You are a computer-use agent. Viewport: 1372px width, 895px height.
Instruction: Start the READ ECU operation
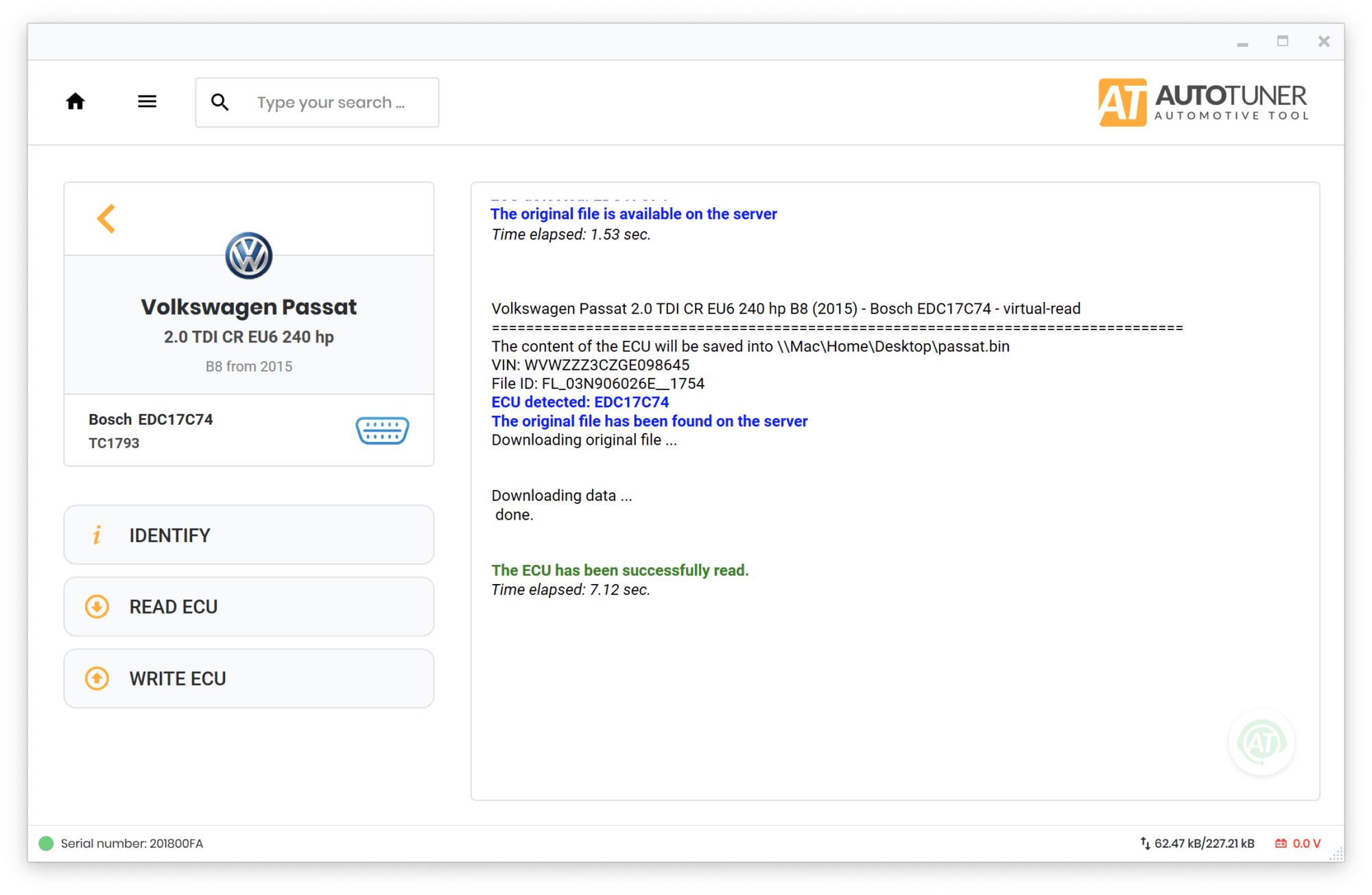click(x=249, y=607)
